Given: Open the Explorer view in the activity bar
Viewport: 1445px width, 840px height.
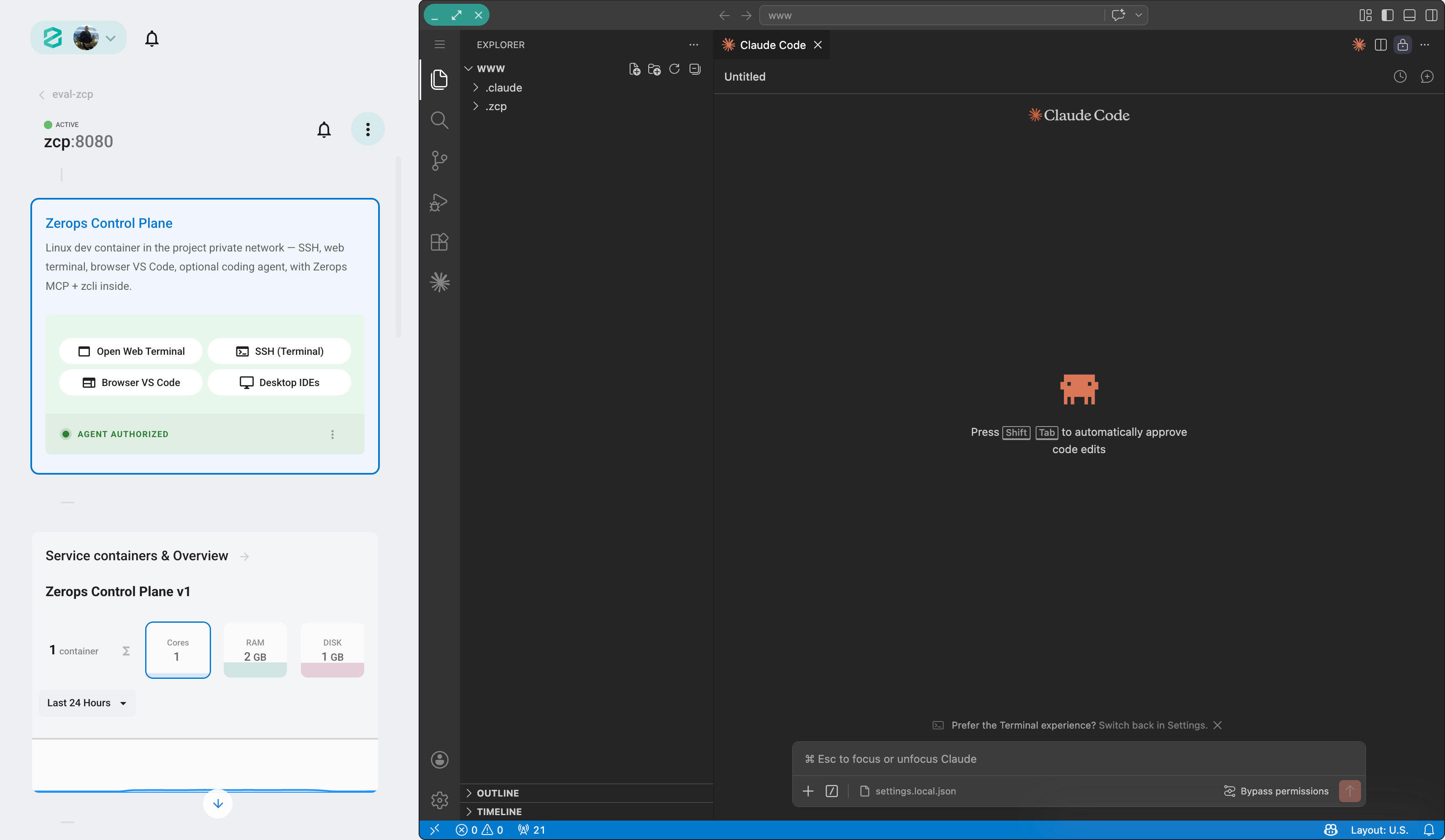Looking at the screenshot, I should coord(439,79).
